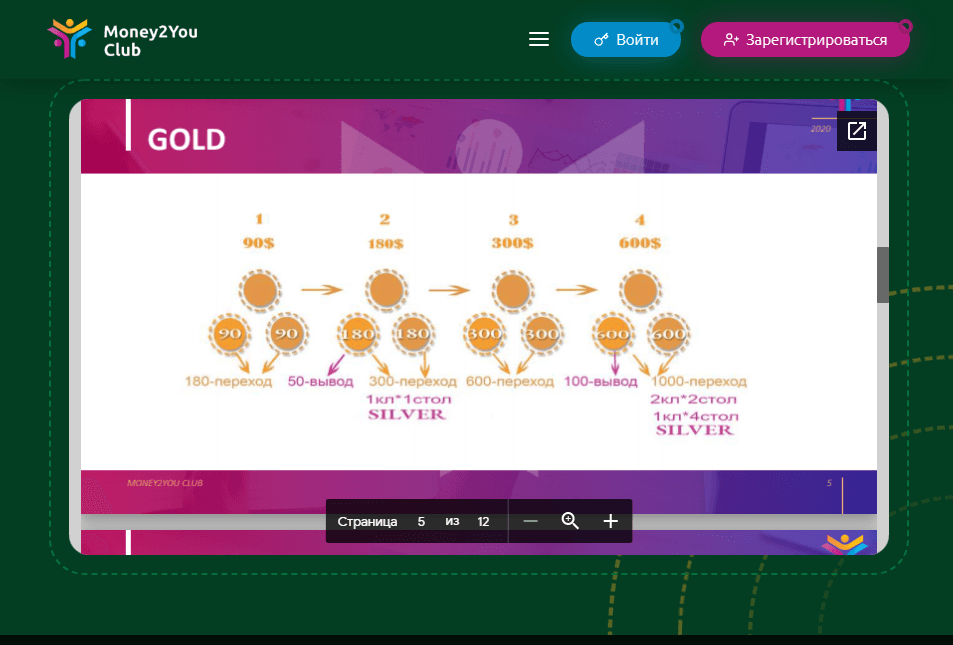Select the current page number field
This screenshot has height=645, width=953.
click(421, 522)
